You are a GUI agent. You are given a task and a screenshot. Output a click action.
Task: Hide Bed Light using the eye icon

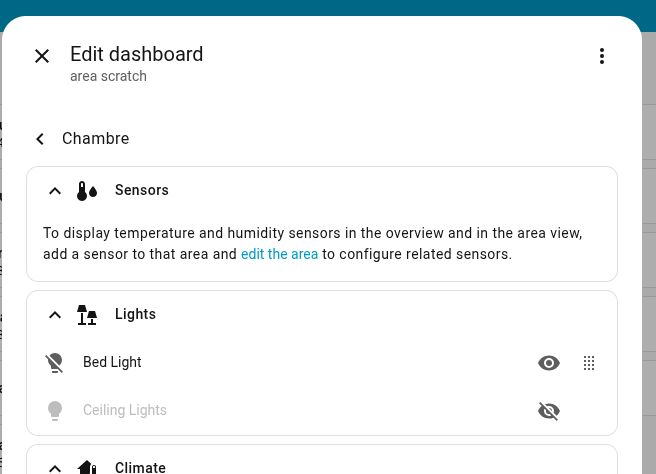click(x=548, y=363)
